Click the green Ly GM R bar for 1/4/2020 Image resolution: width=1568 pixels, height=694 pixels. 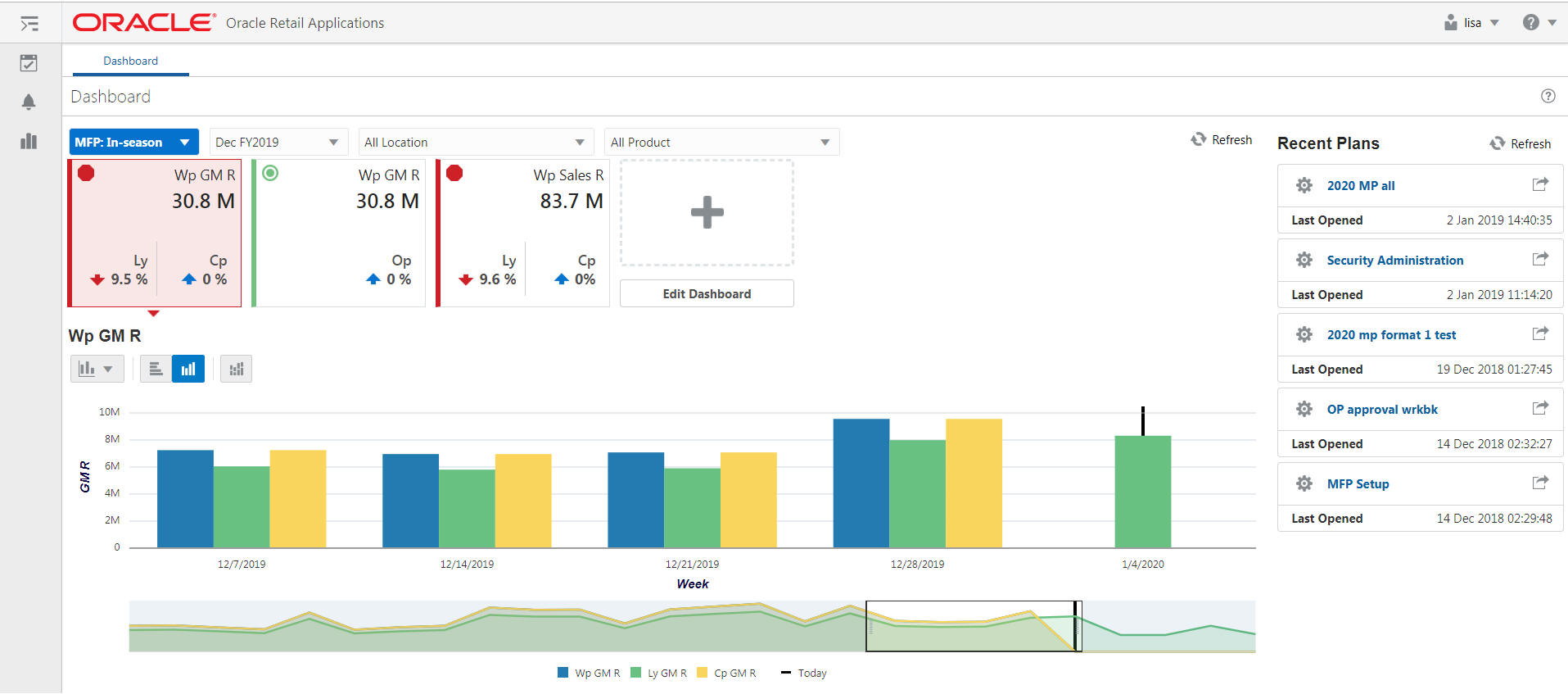point(1143,492)
